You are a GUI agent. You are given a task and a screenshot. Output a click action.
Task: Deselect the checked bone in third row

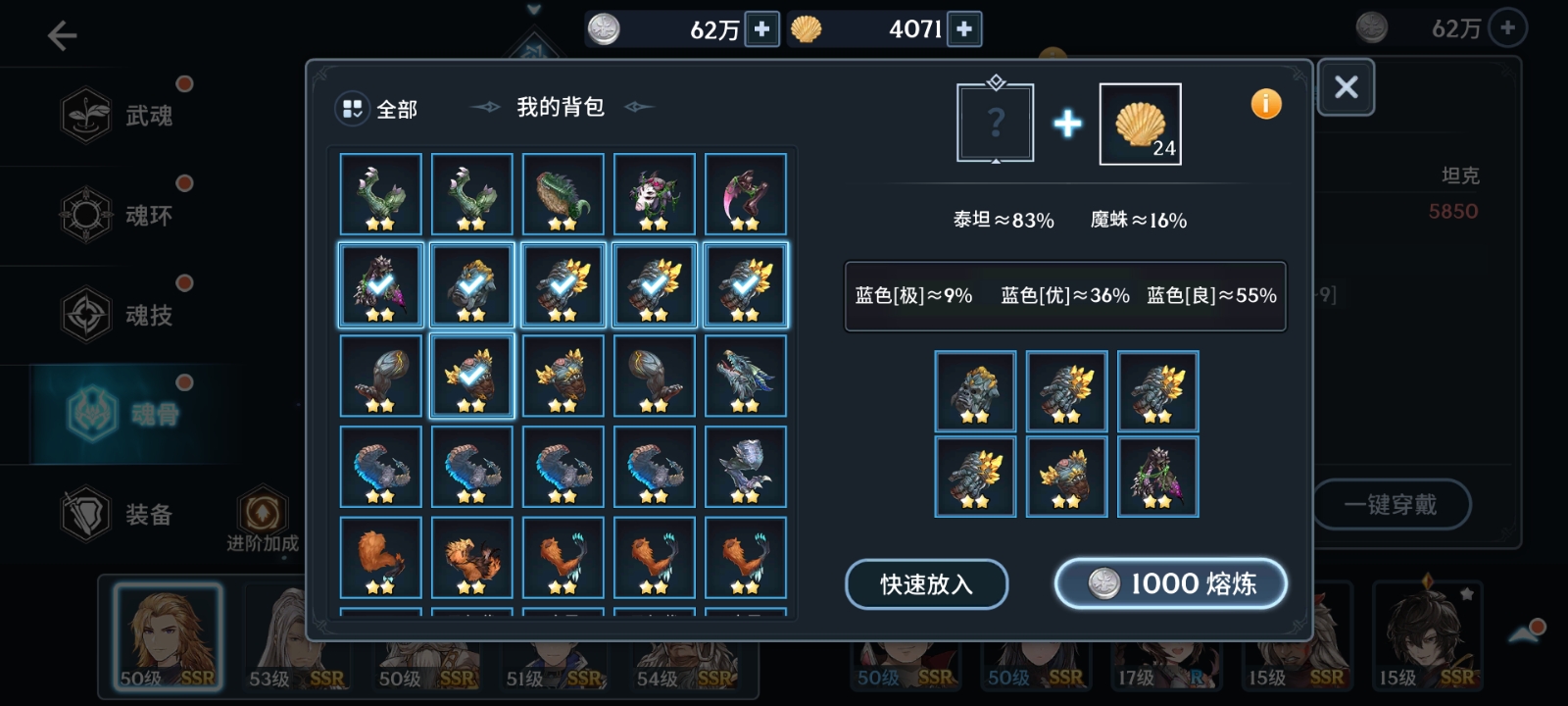click(472, 376)
